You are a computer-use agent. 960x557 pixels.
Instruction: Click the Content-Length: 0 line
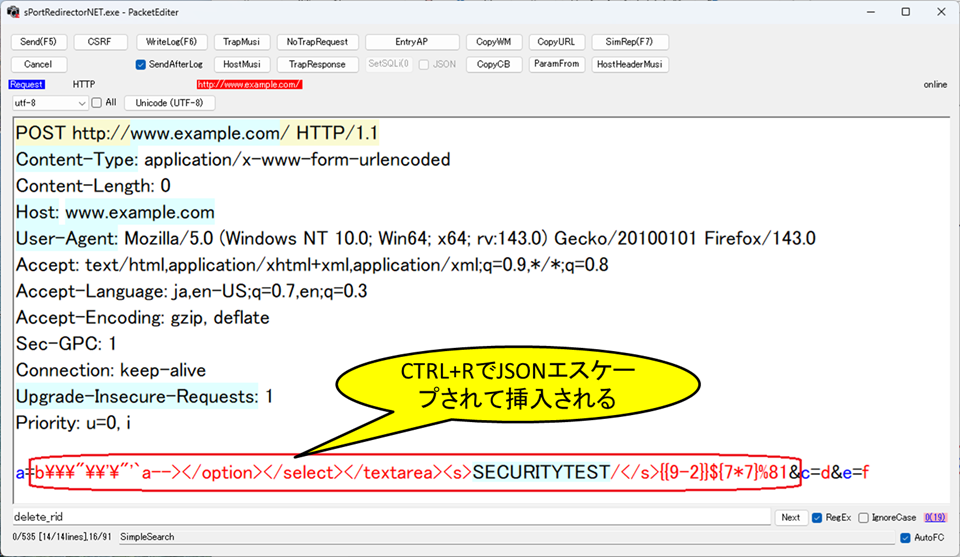pyautogui.click(x=93, y=186)
